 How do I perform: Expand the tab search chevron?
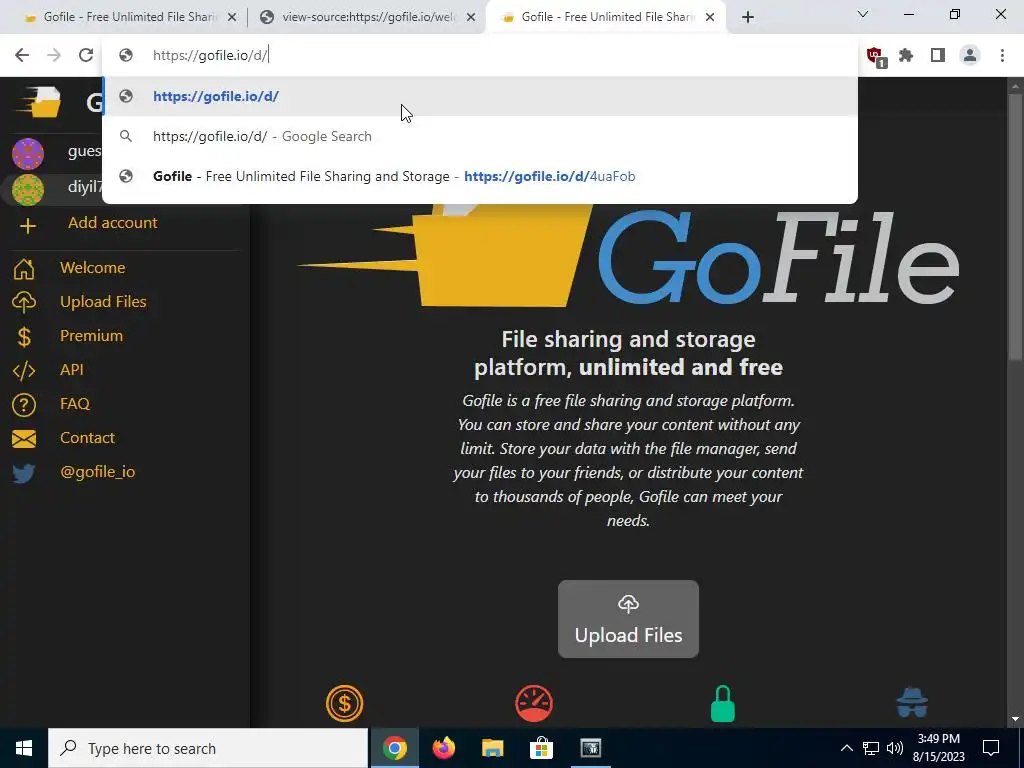tap(863, 14)
